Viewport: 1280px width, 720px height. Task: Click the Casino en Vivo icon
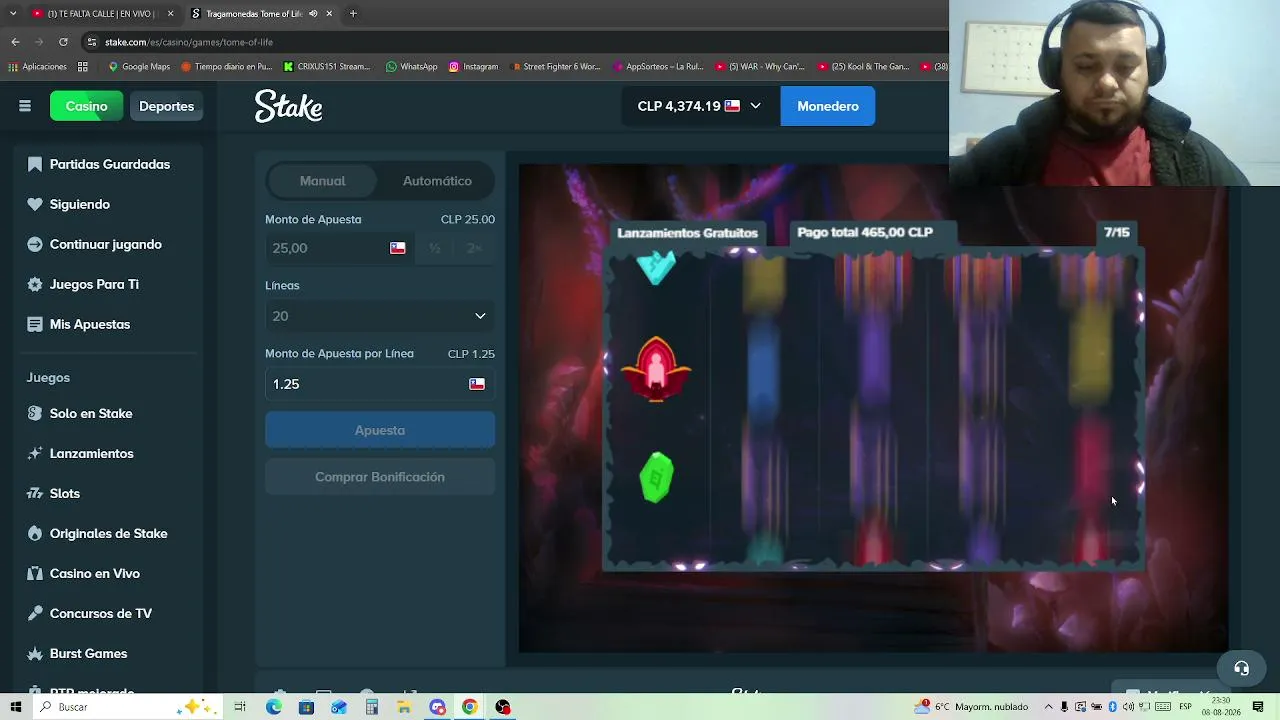click(35, 573)
